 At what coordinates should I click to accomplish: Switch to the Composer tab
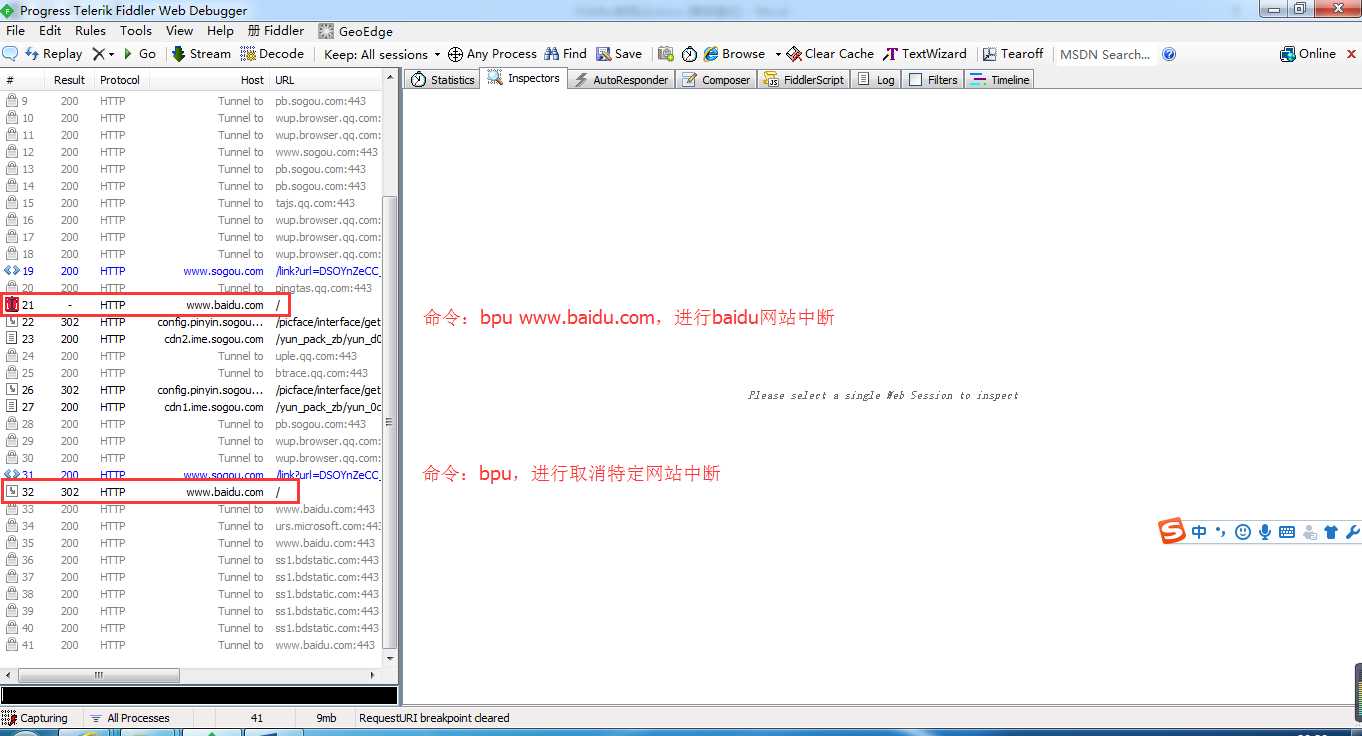716,79
